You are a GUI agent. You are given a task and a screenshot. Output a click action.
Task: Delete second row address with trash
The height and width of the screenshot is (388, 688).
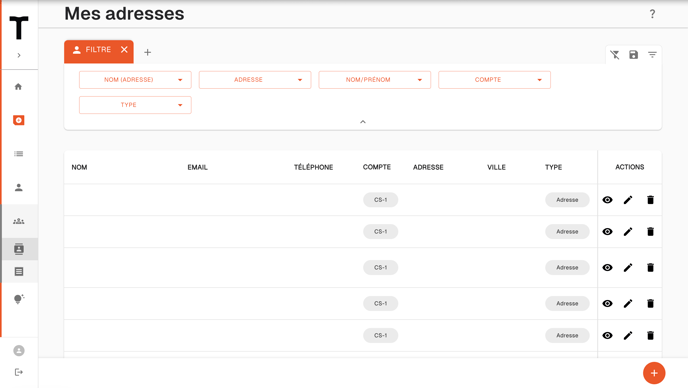click(650, 231)
